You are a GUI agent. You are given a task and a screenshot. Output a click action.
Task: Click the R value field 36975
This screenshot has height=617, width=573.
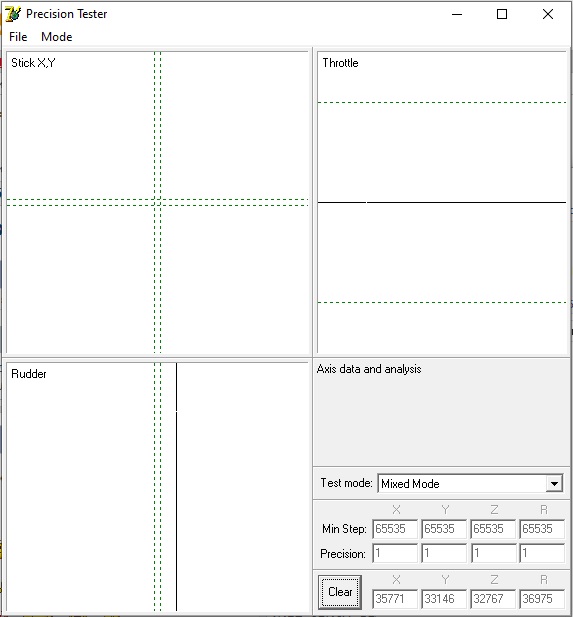542,599
